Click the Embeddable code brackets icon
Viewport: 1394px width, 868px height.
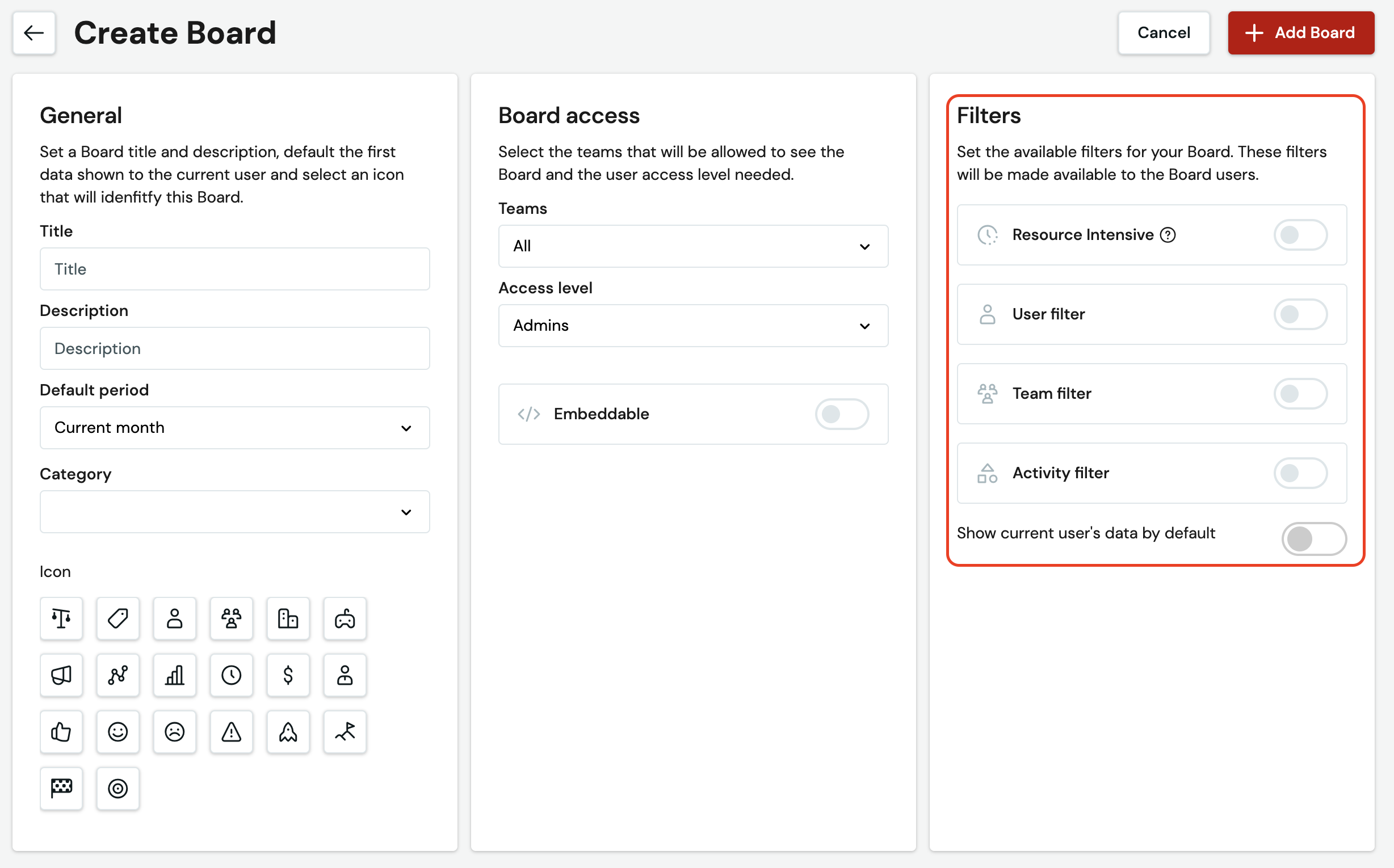click(528, 414)
